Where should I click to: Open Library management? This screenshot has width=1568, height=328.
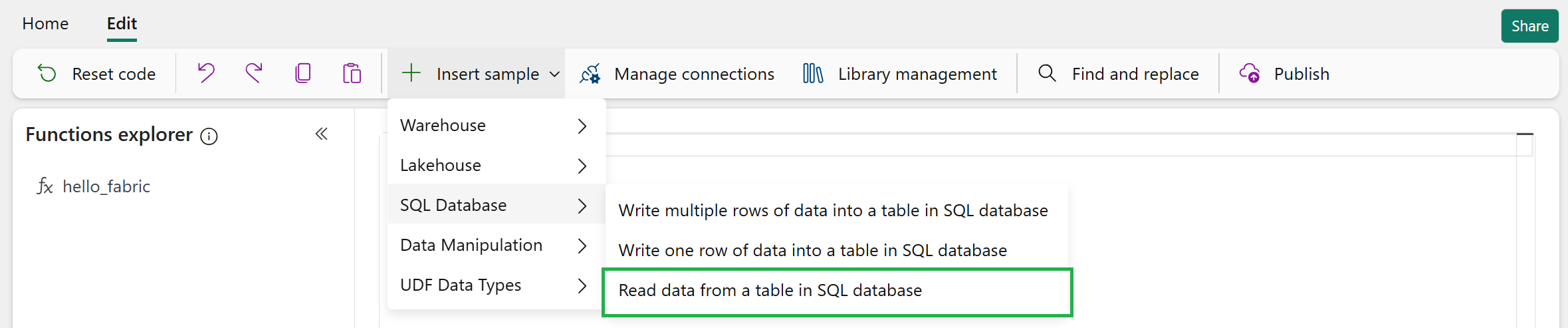click(899, 74)
